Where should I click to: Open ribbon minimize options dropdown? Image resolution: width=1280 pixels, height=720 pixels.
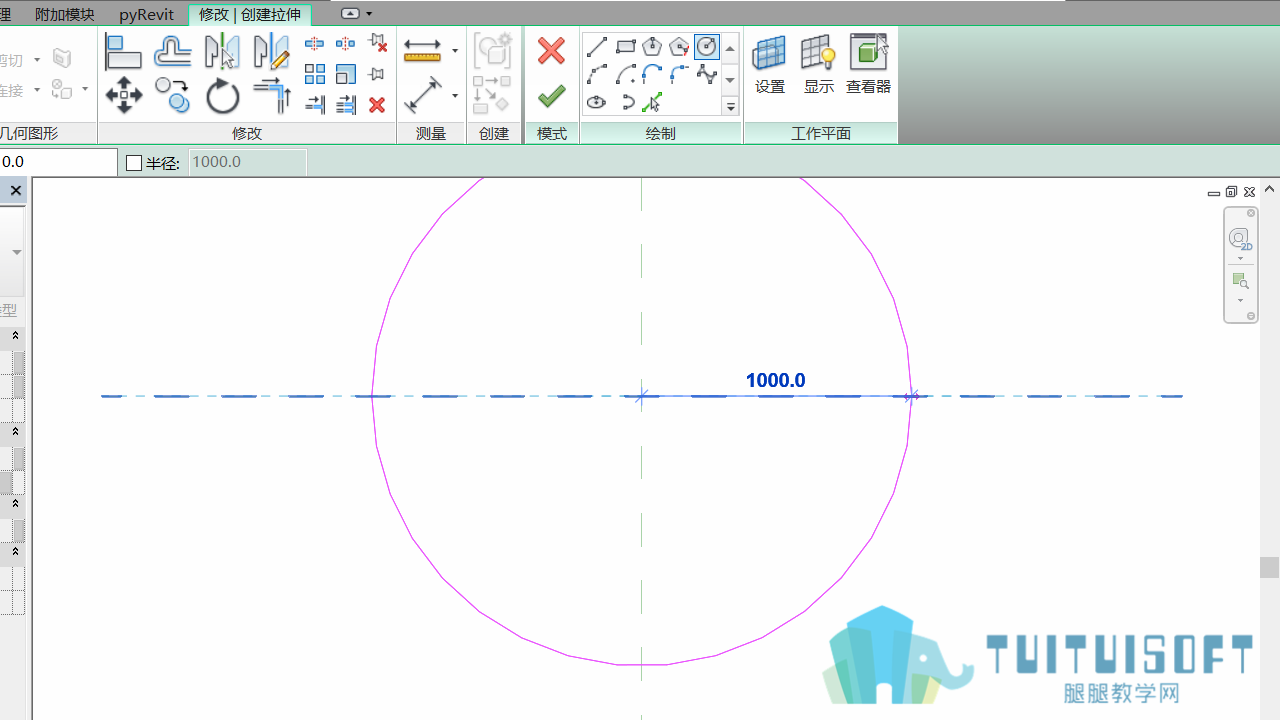pos(369,14)
